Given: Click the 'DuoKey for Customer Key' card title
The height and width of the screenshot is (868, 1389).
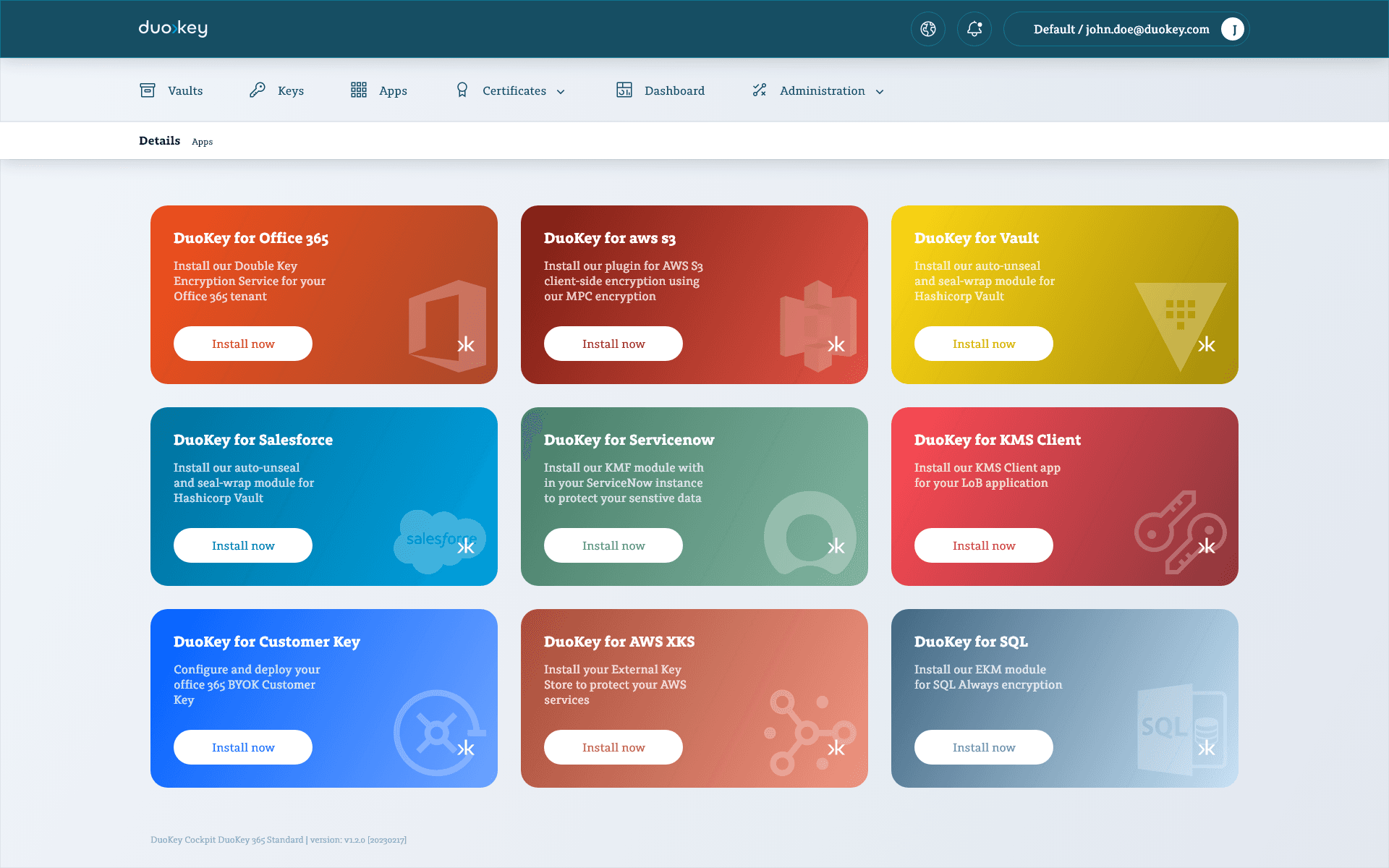Looking at the screenshot, I should coord(267,642).
